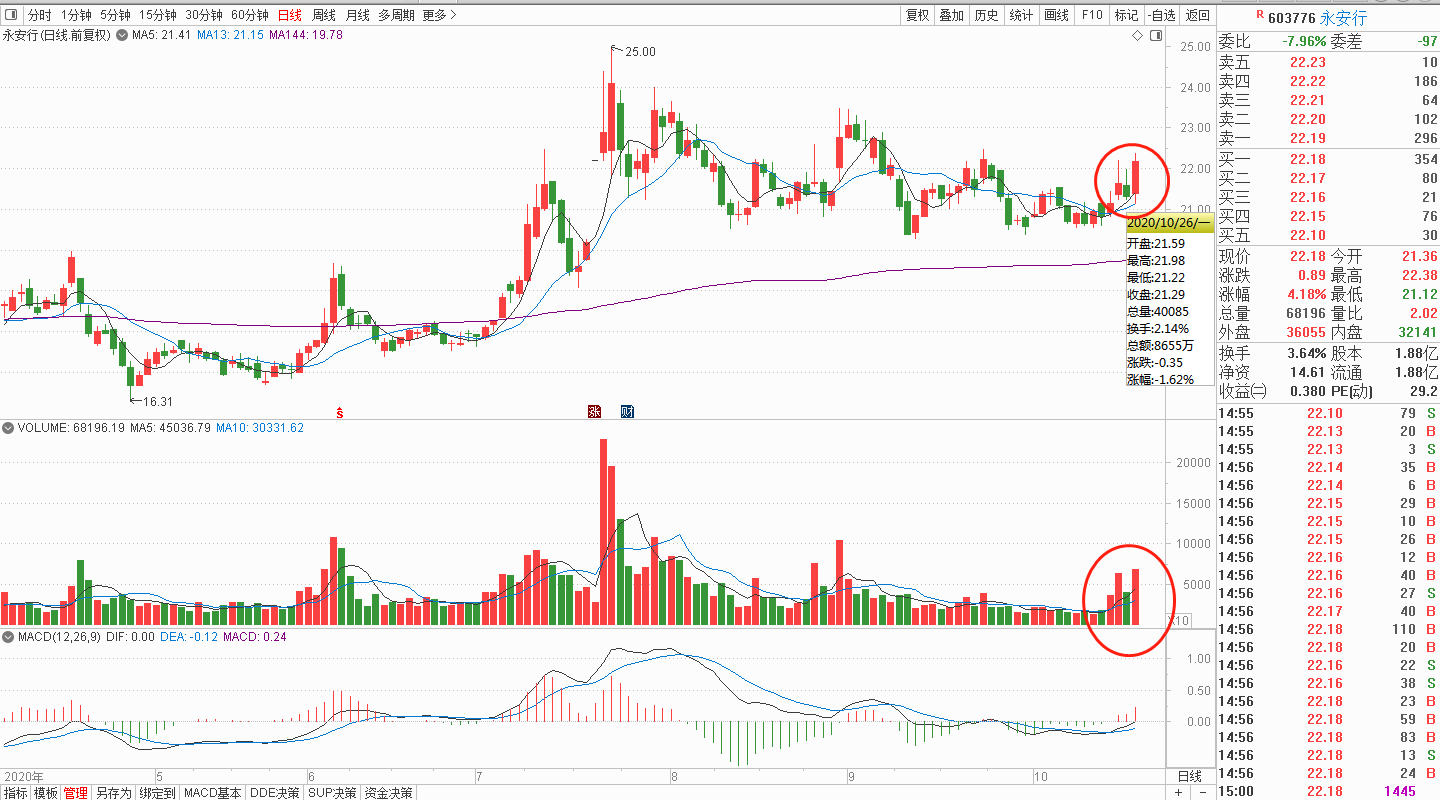Expand the VOLUME indicator dropdown arrow

(x=8, y=428)
